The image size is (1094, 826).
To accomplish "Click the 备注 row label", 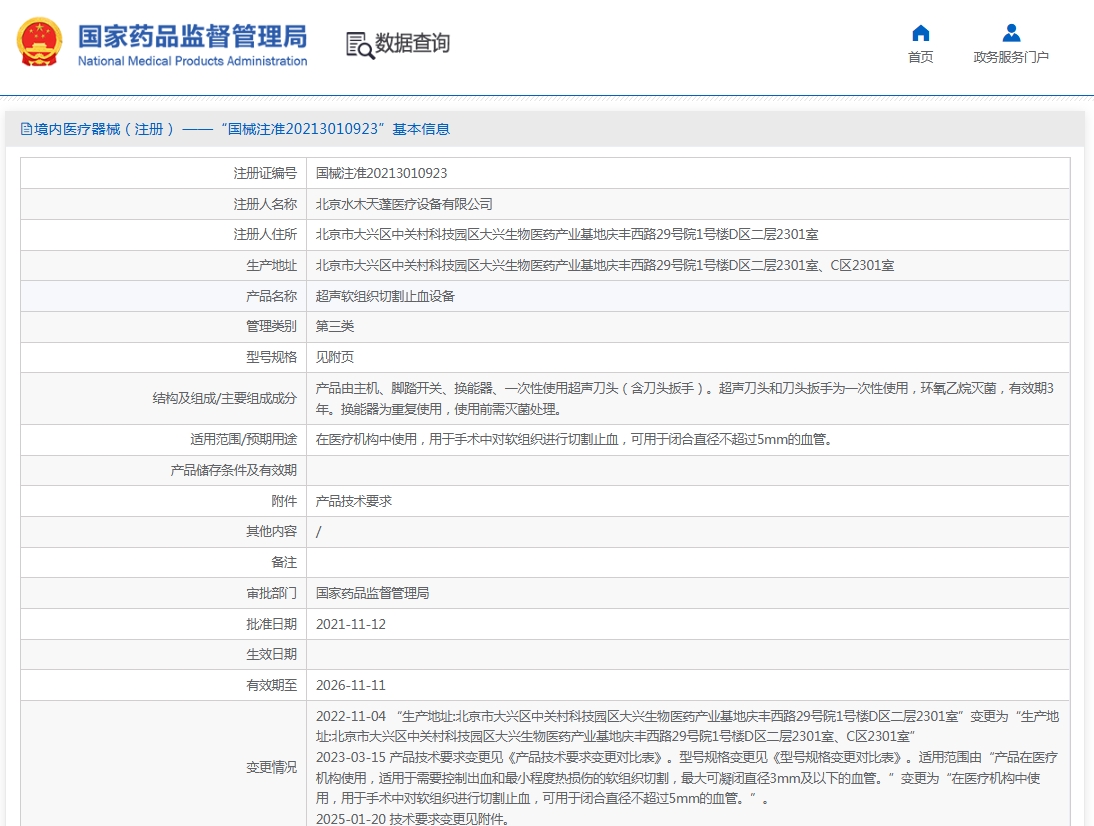I will [284, 562].
